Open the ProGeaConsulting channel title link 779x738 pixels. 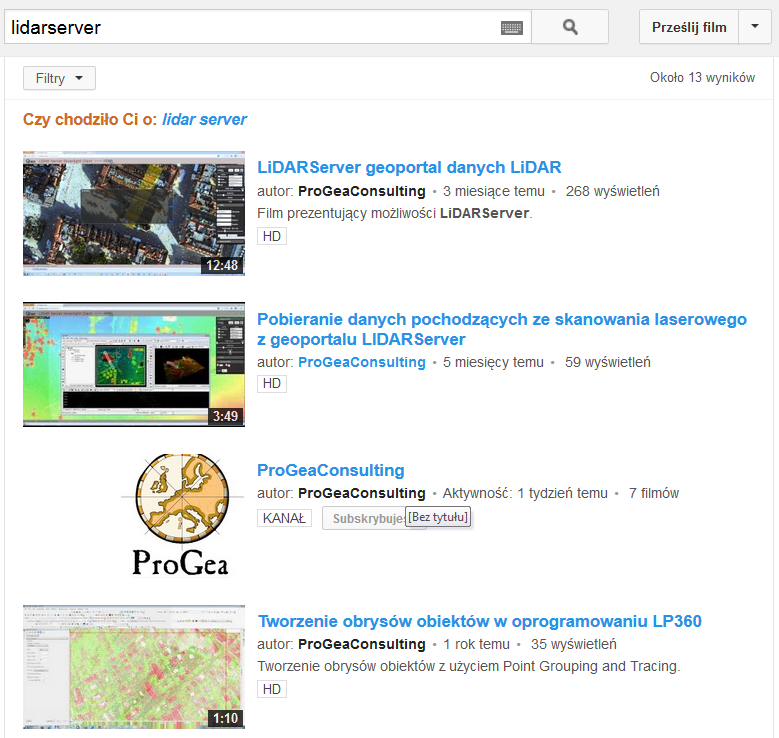point(331,470)
